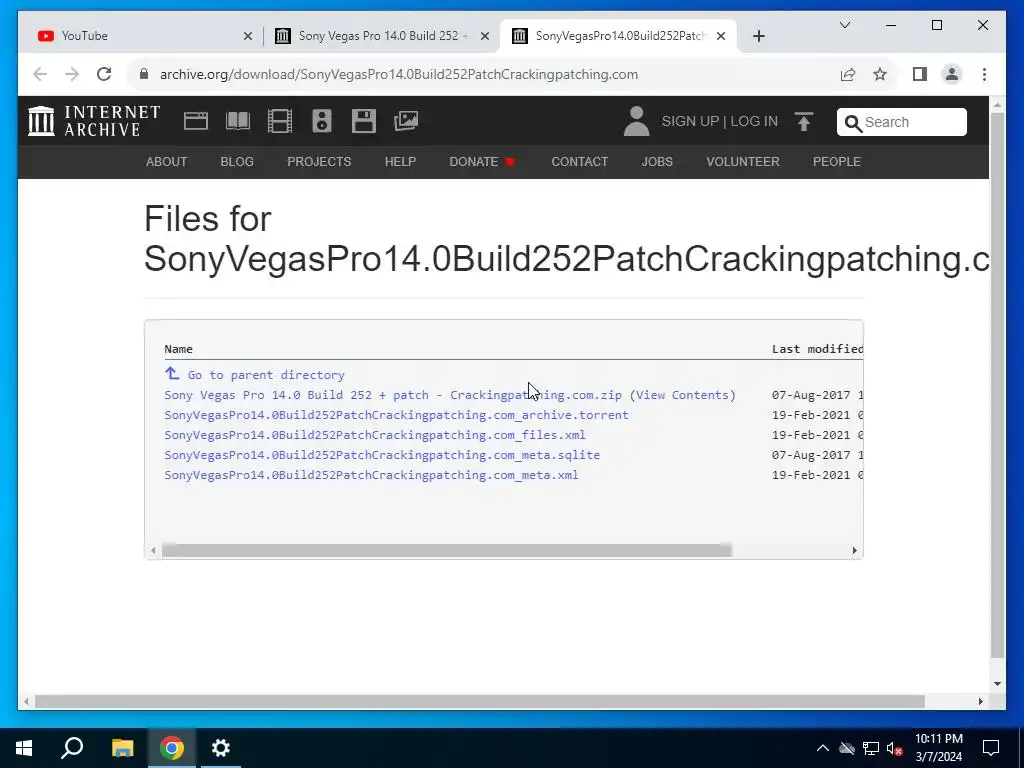Open the Video film strip icon
1024x768 pixels.
pyautogui.click(x=280, y=121)
